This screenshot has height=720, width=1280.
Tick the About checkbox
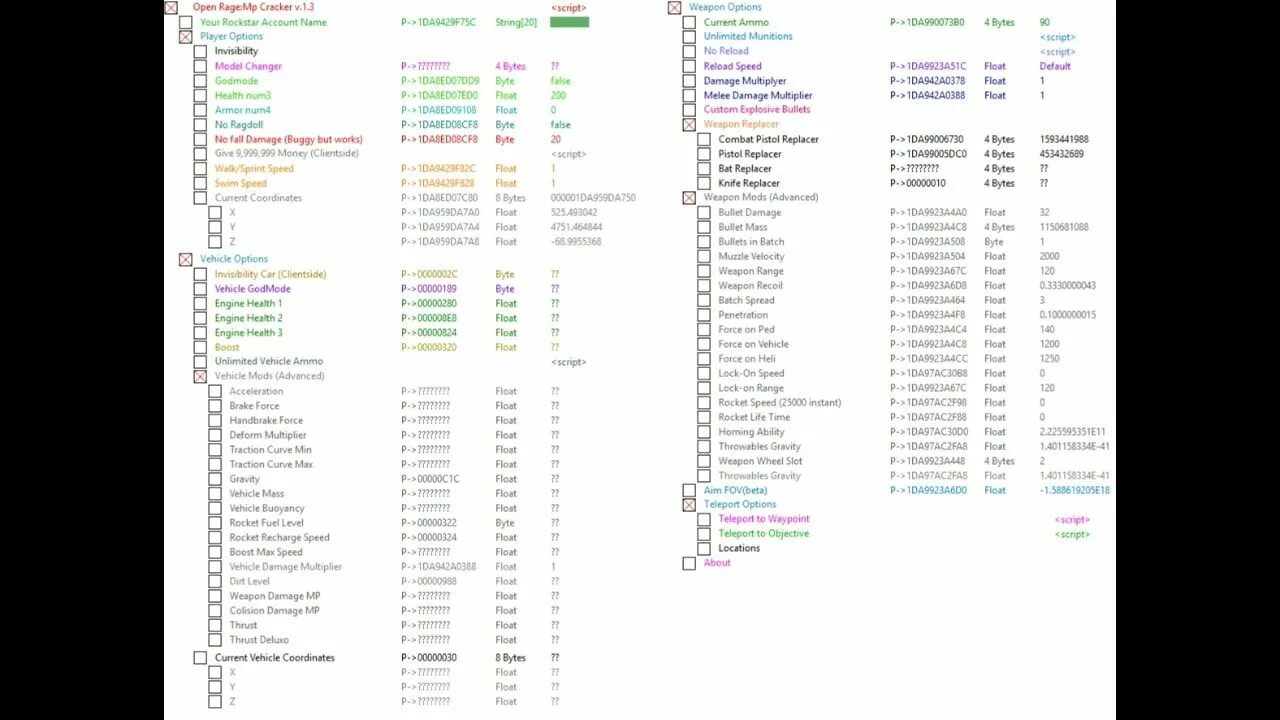coord(689,563)
